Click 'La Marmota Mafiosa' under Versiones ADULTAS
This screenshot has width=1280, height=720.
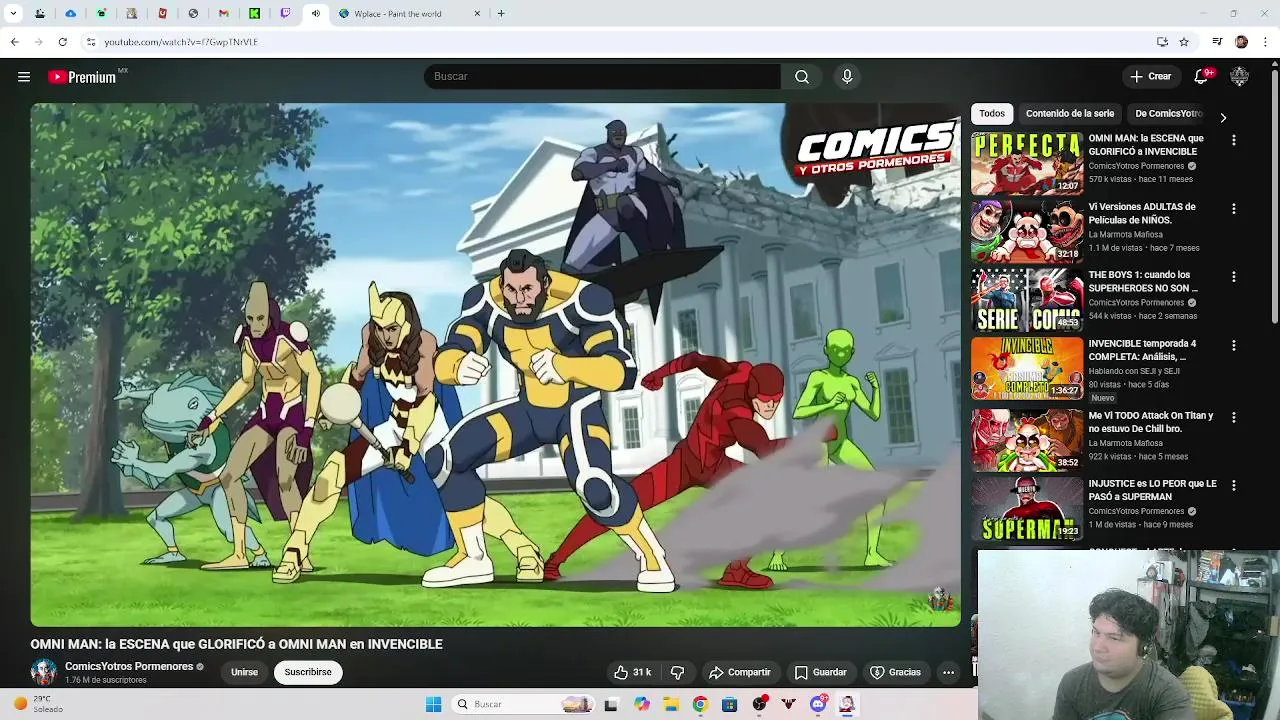pyautogui.click(x=1125, y=234)
